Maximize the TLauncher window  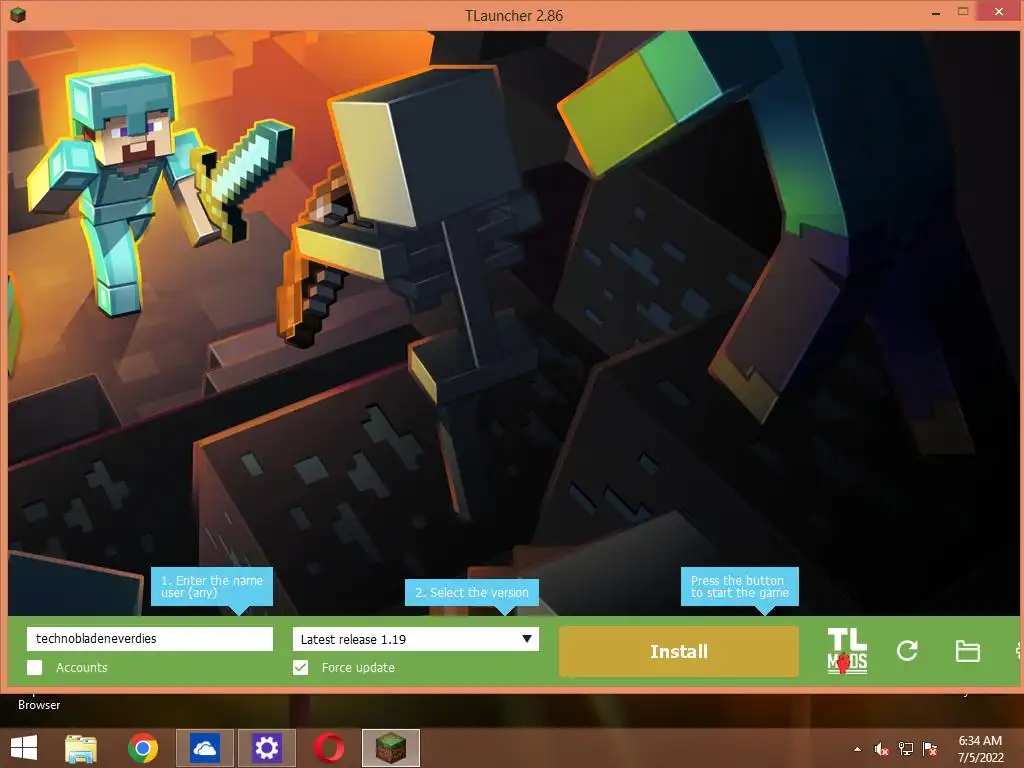[963, 11]
